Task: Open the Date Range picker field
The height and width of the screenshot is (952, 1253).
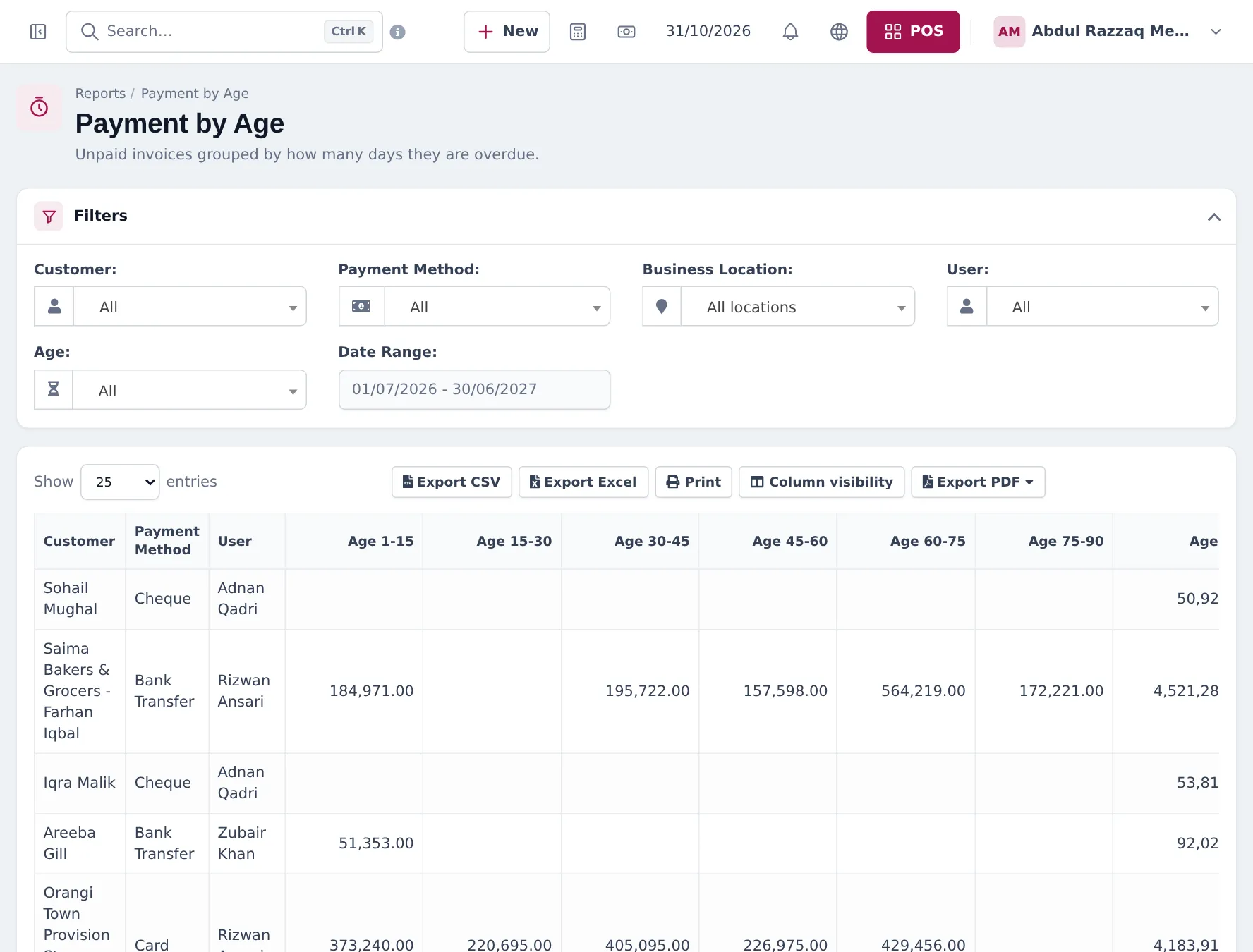Action: pyautogui.click(x=474, y=389)
